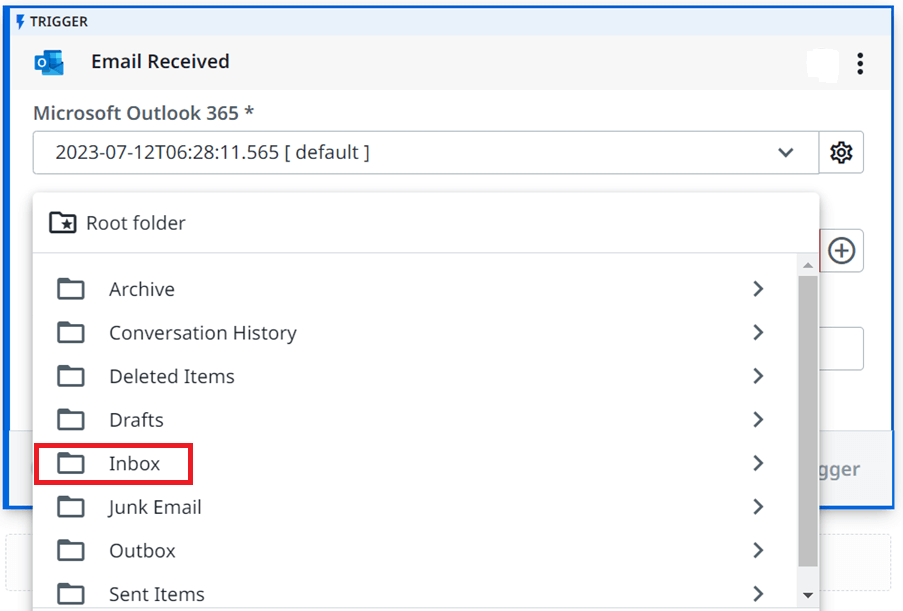Select the Inbox folder label
The image size is (903, 611).
pos(134,464)
